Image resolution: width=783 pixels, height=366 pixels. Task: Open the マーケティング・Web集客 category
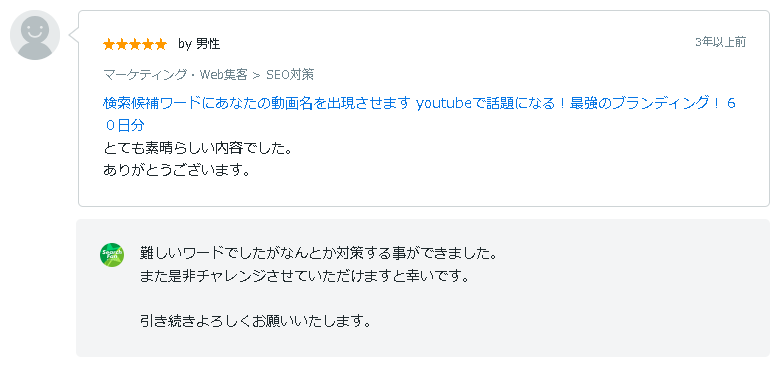point(175,75)
